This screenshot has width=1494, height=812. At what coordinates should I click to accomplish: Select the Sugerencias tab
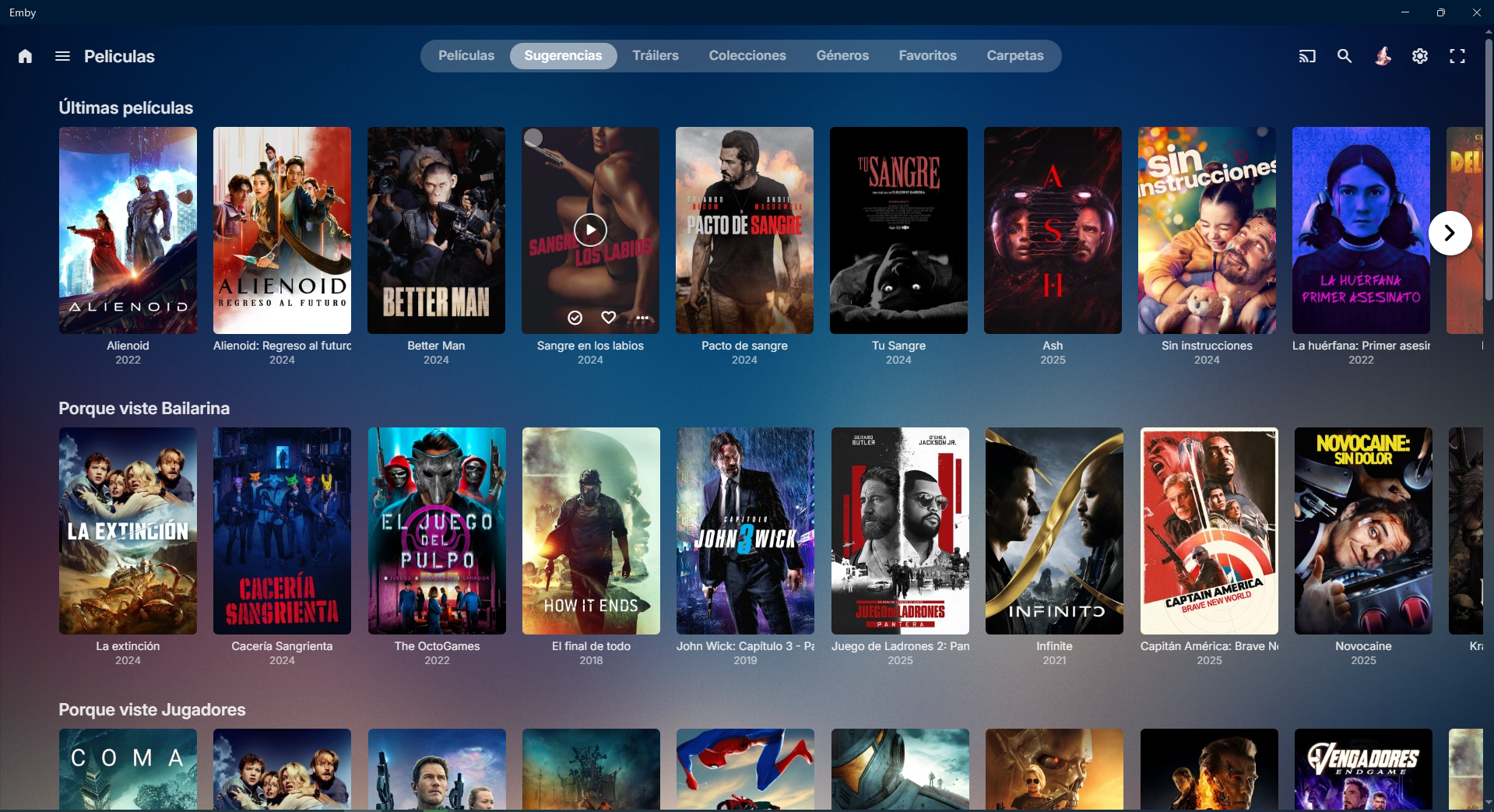tap(563, 56)
